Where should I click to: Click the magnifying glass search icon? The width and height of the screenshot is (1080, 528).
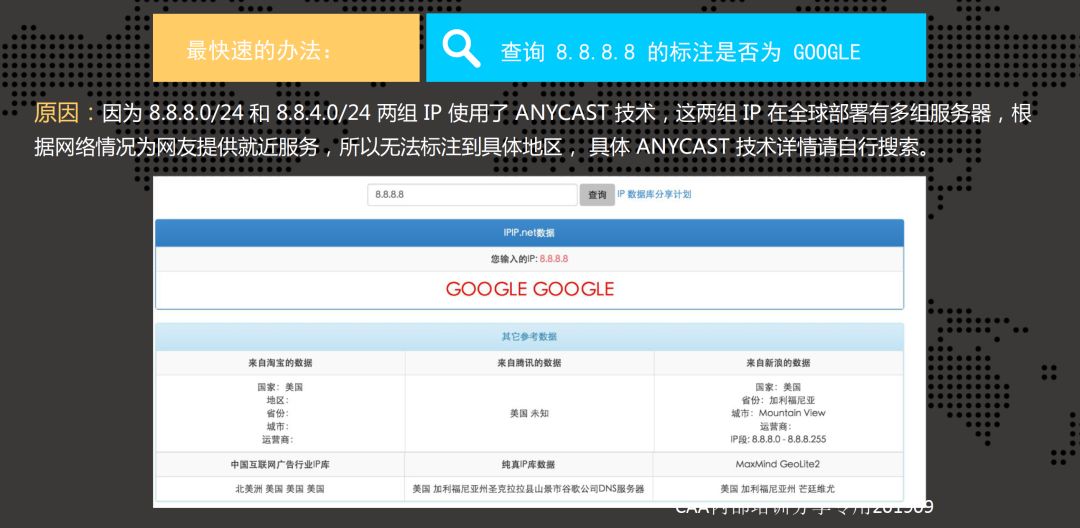click(462, 48)
